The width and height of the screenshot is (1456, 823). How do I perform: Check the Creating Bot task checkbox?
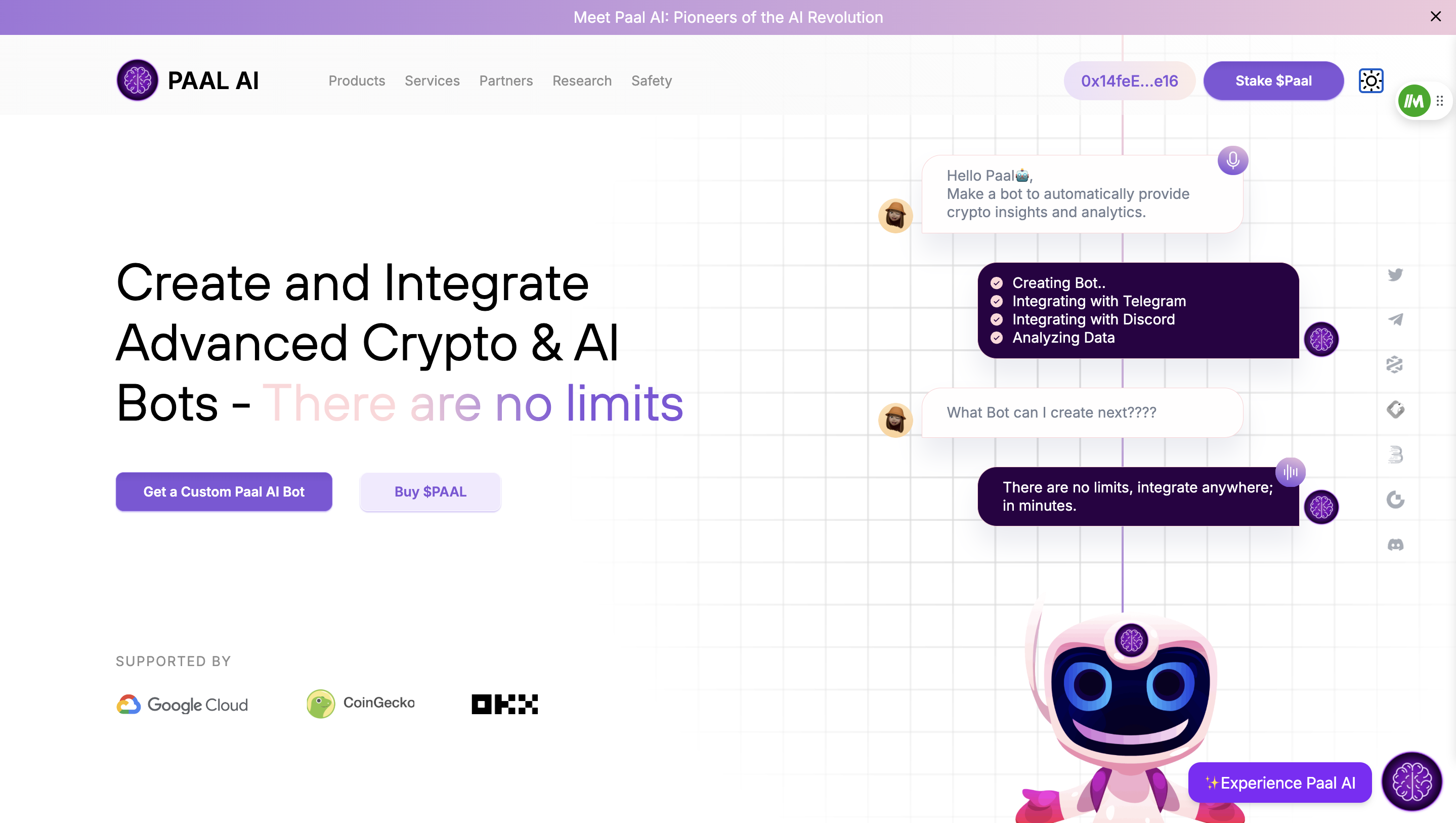[x=997, y=283]
